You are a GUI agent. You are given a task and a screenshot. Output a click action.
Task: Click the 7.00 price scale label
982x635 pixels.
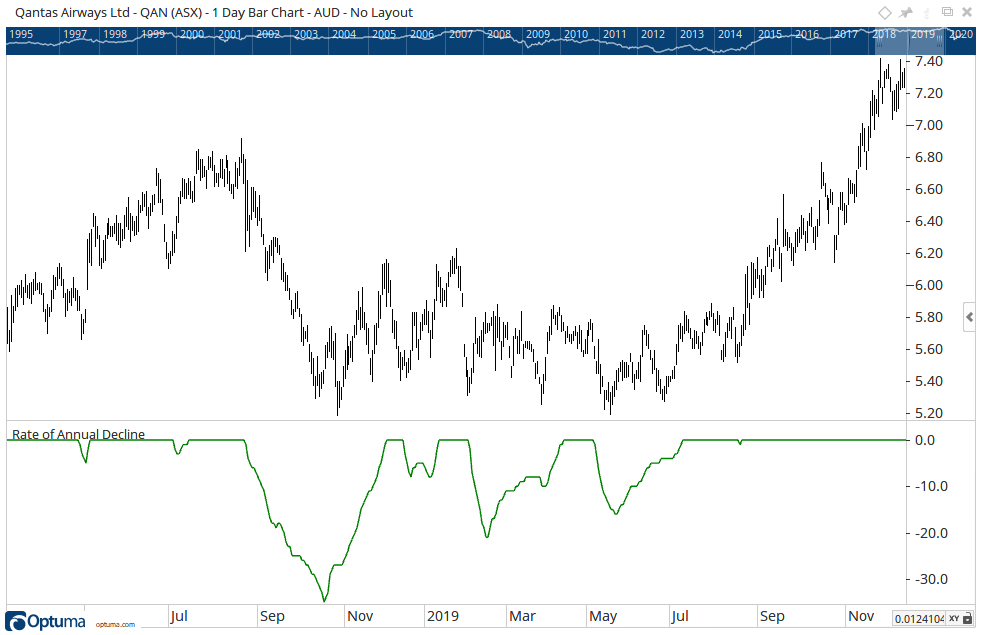pyautogui.click(x=929, y=125)
